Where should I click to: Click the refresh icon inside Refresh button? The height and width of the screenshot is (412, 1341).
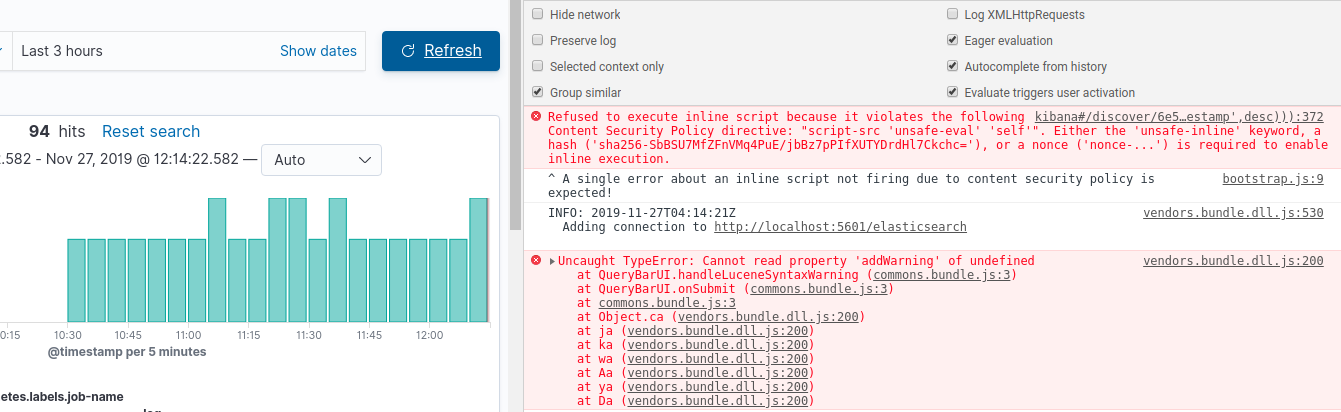(x=407, y=51)
